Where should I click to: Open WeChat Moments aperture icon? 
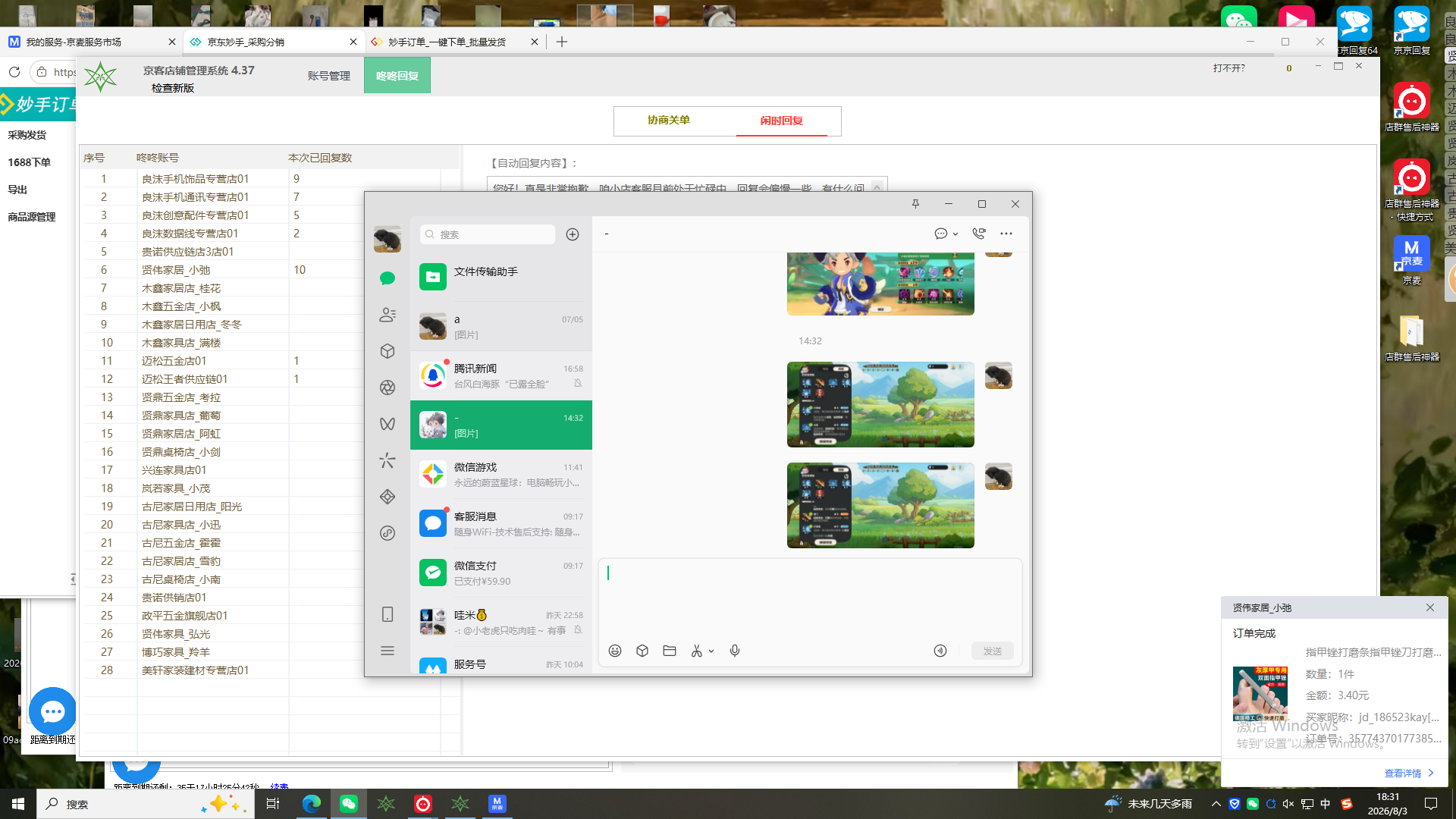388,388
